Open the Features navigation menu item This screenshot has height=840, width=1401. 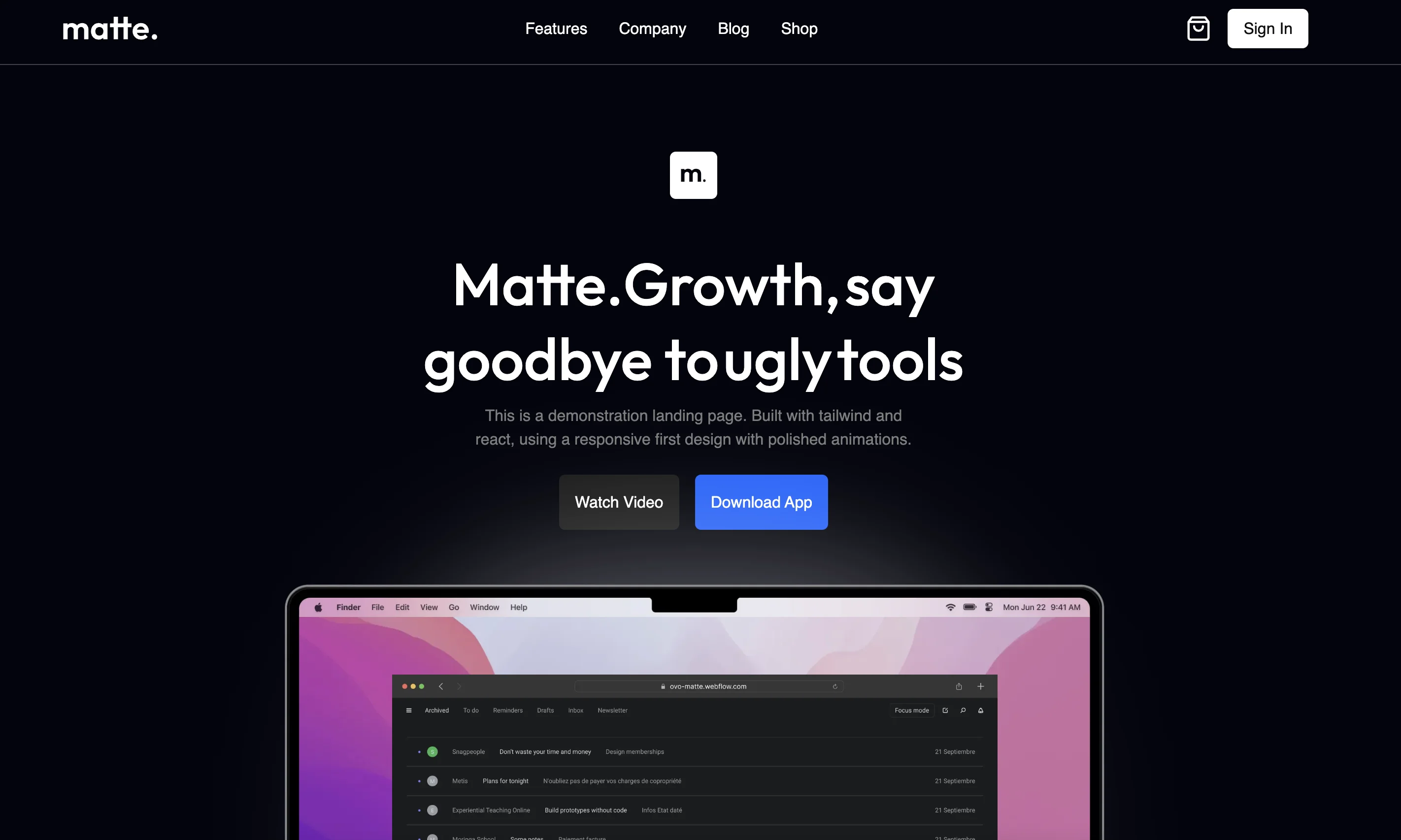click(556, 28)
